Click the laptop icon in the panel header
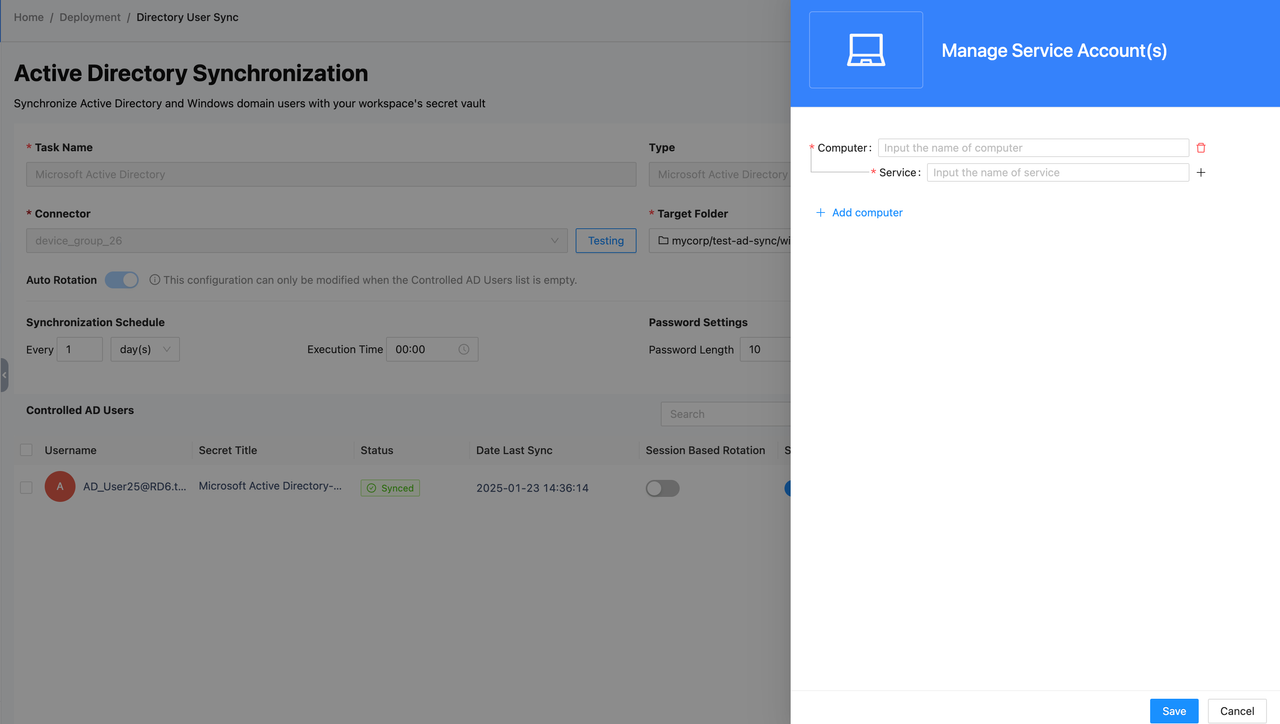This screenshot has width=1280, height=724. pos(866,50)
